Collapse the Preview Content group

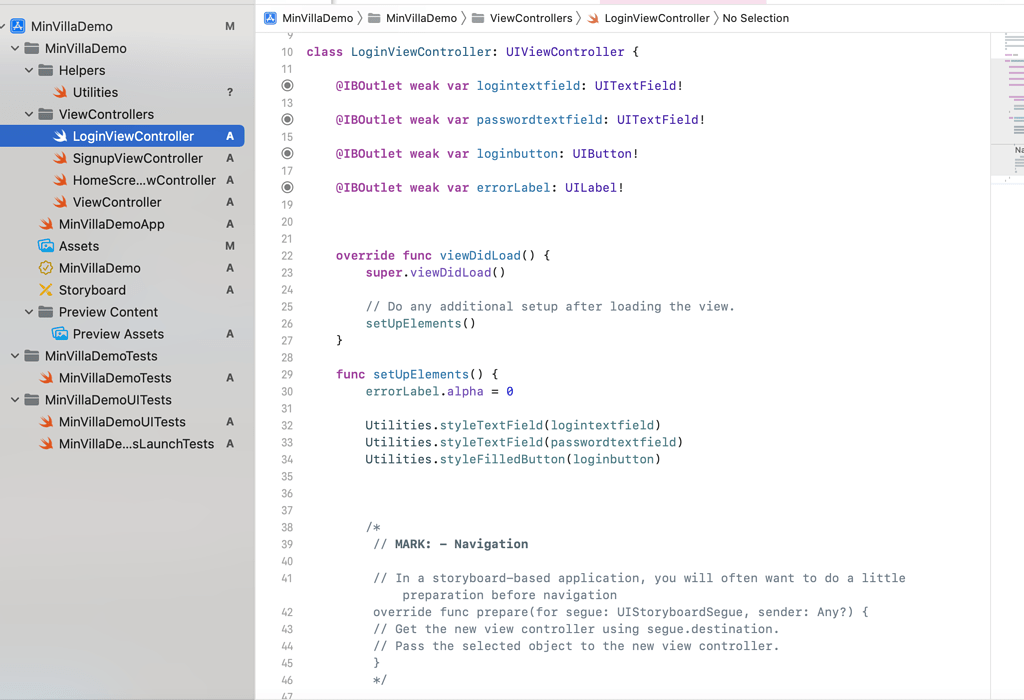click(28, 312)
